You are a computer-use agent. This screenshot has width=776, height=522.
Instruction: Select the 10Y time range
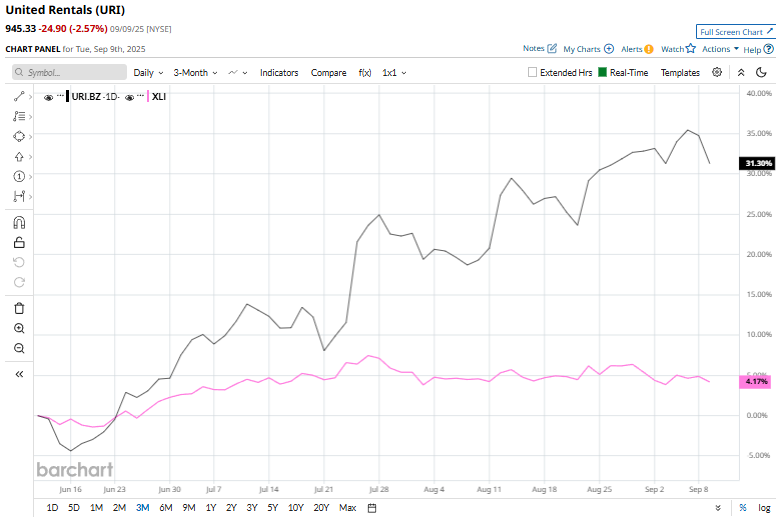295,508
